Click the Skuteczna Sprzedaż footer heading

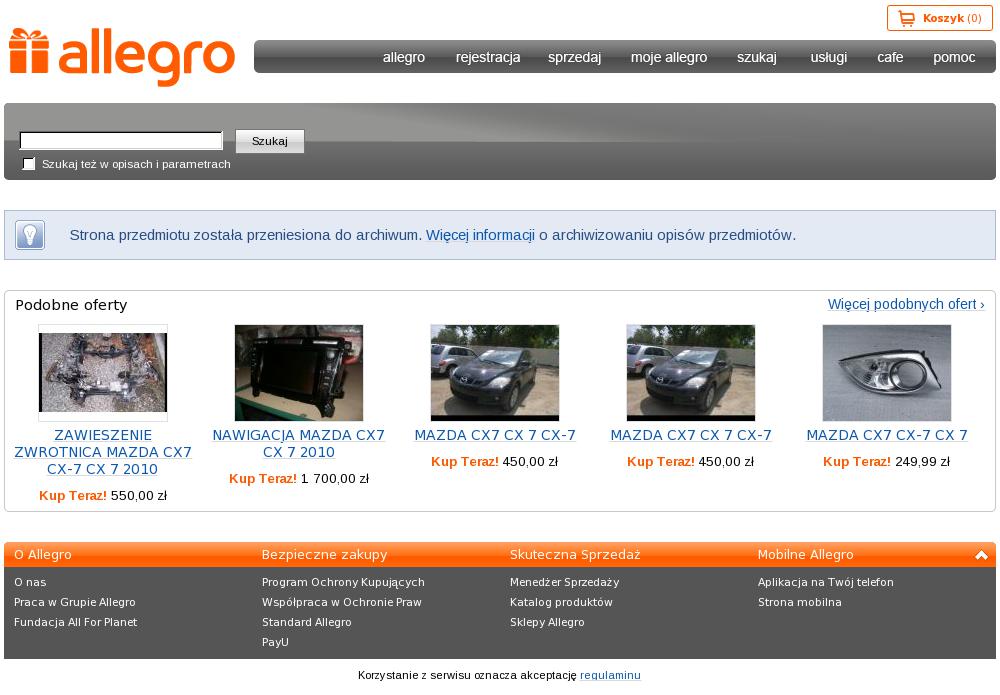[x=575, y=555]
